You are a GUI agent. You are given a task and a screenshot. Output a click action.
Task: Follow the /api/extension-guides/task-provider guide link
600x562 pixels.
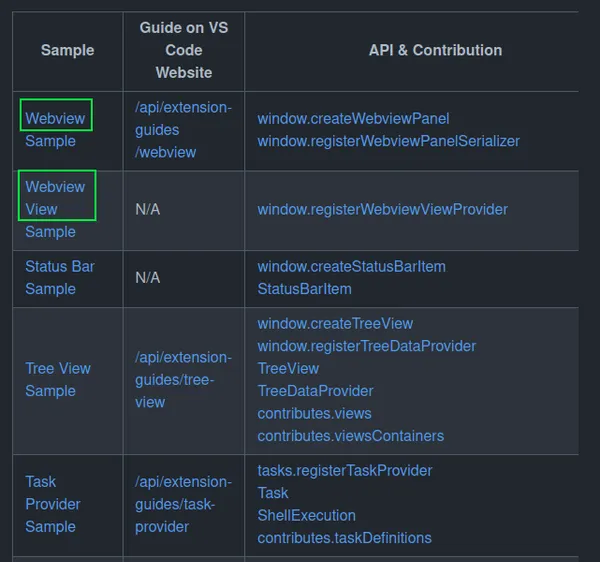(x=183, y=504)
